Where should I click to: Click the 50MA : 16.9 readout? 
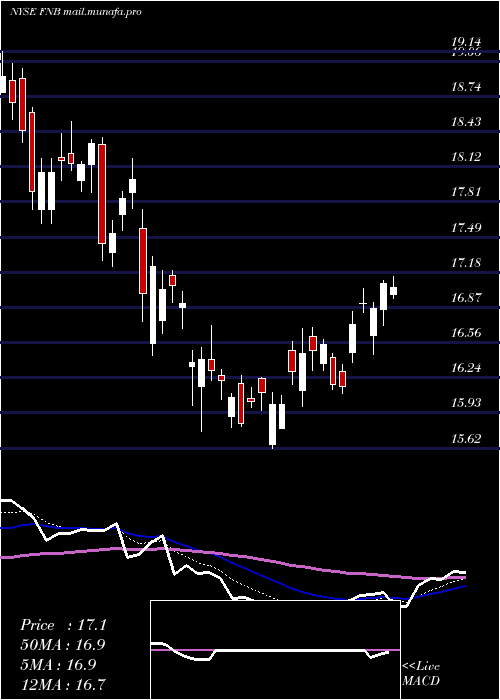pos(62,645)
